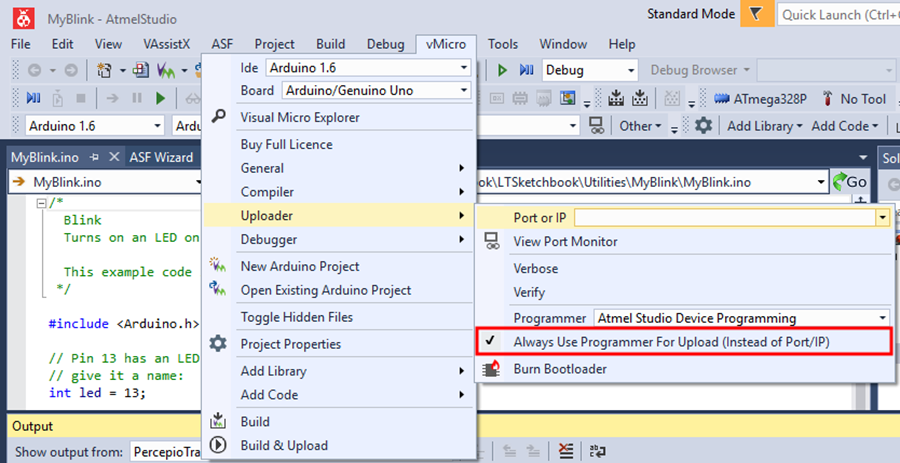Image resolution: width=900 pixels, height=463 pixels.
Task: Click the Visual Micro Vm toolbar icon
Action: pos(166,71)
